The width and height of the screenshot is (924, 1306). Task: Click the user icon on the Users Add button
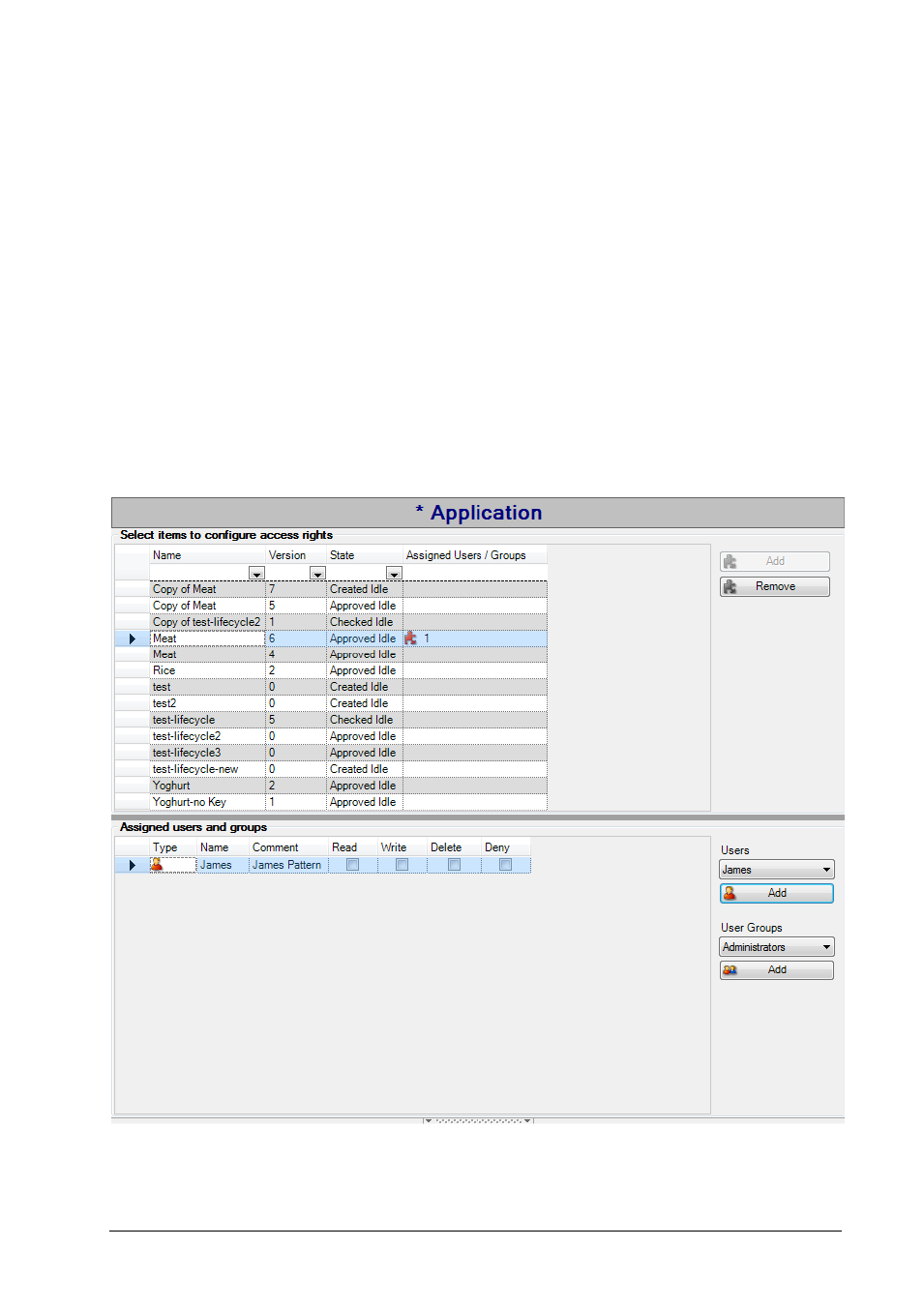[x=730, y=893]
